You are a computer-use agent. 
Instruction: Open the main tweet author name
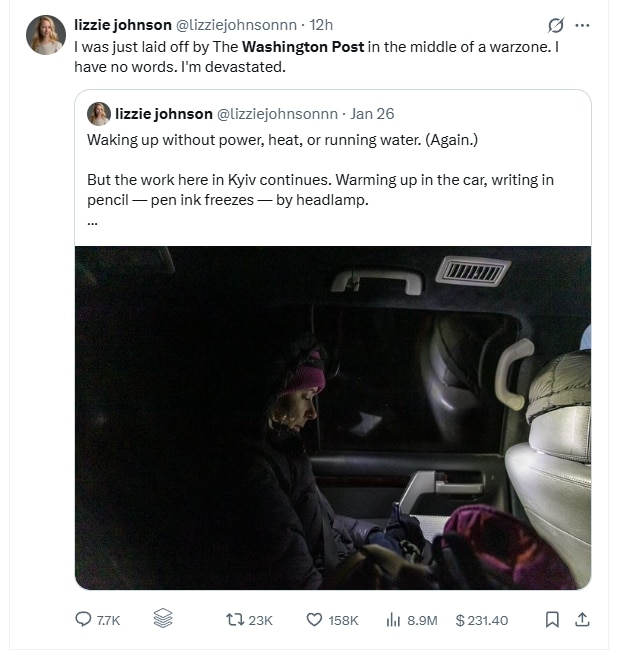click(x=122, y=24)
